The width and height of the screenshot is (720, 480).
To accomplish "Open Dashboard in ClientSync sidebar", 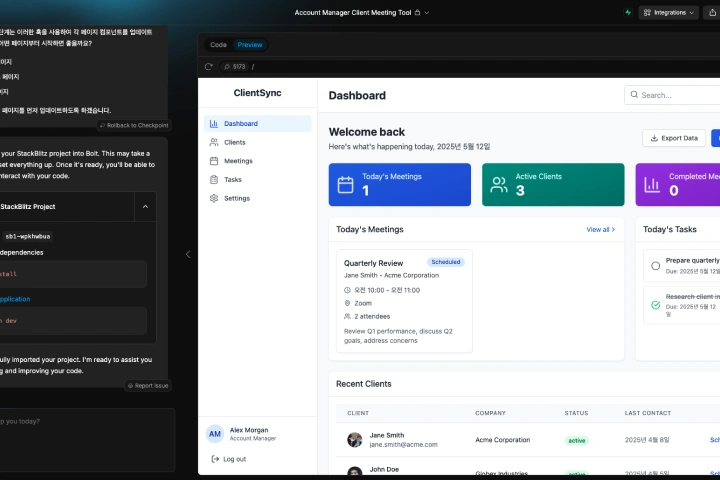I will point(257,124).
